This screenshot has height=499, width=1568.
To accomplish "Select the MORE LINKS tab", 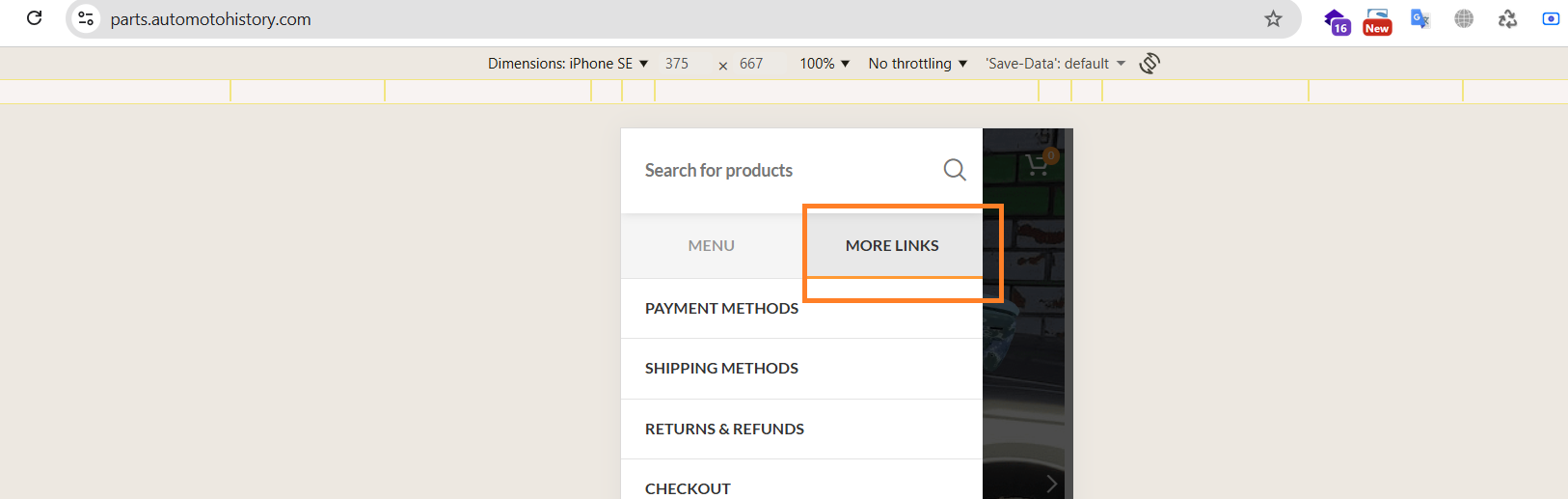I will (892, 246).
